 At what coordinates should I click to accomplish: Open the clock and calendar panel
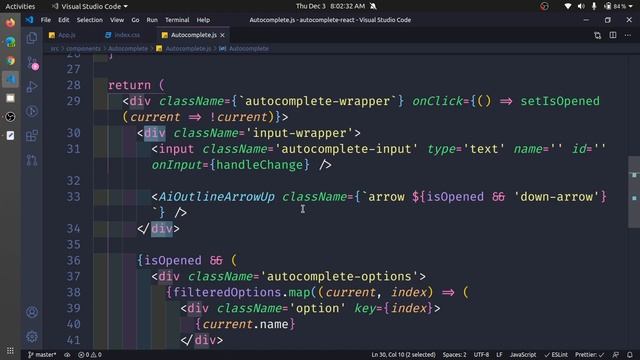coord(330,6)
